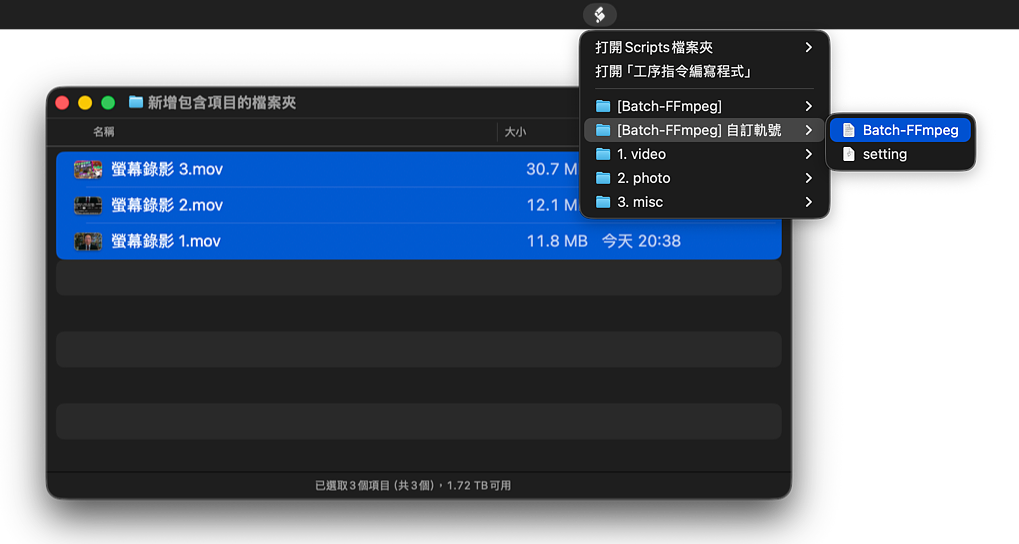Click the 3. misc folder icon

pyautogui.click(x=602, y=202)
